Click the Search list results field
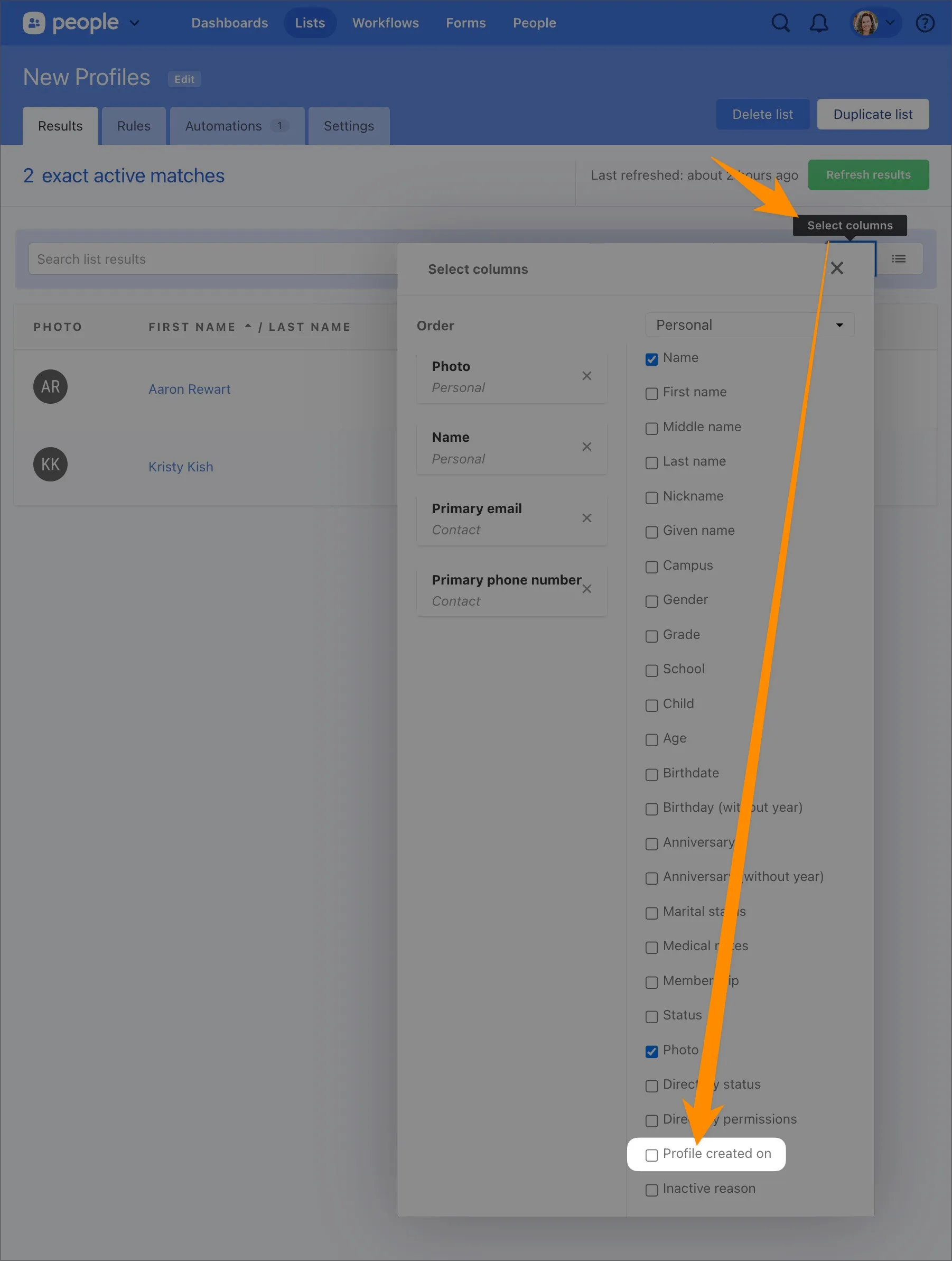This screenshot has height=1261, width=952. (211, 259)
